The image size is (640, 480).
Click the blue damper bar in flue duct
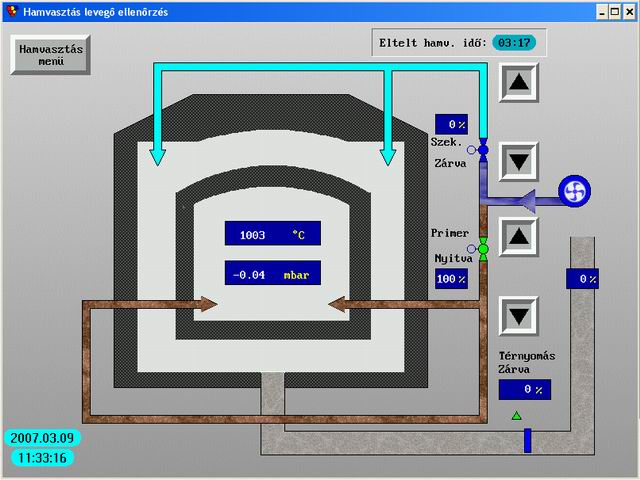pyautogui.click(x=528, y=440)
